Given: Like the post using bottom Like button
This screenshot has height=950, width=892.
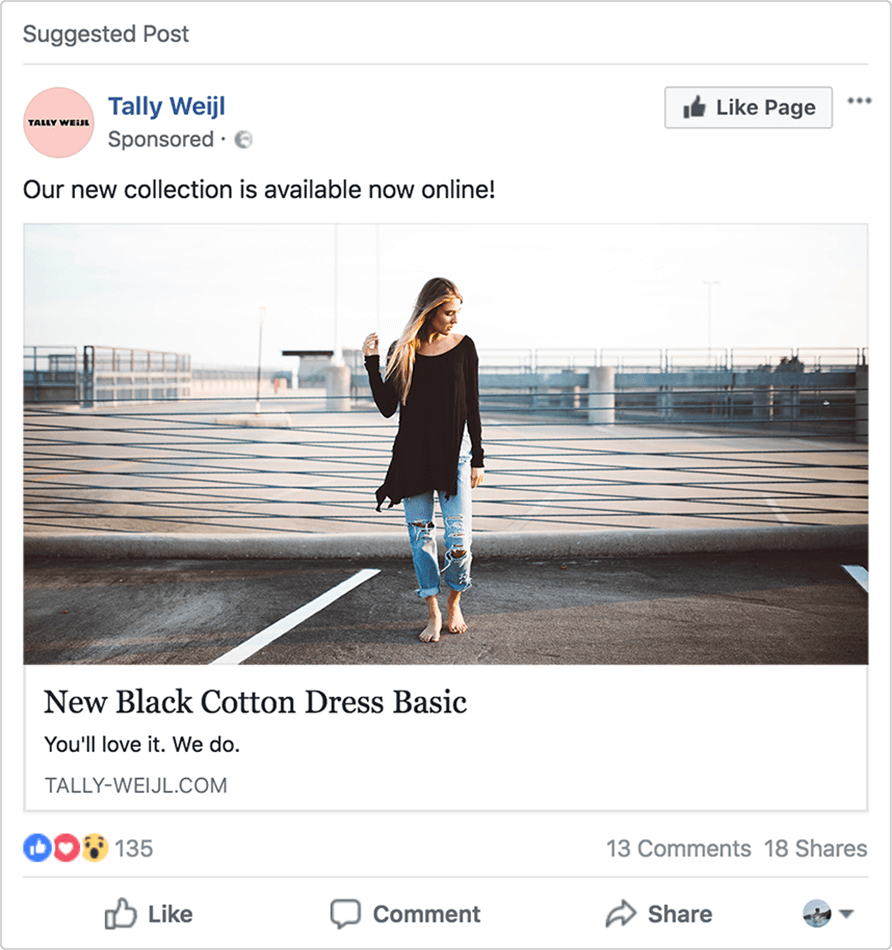Looking at the screenshot, I should 148,913.
